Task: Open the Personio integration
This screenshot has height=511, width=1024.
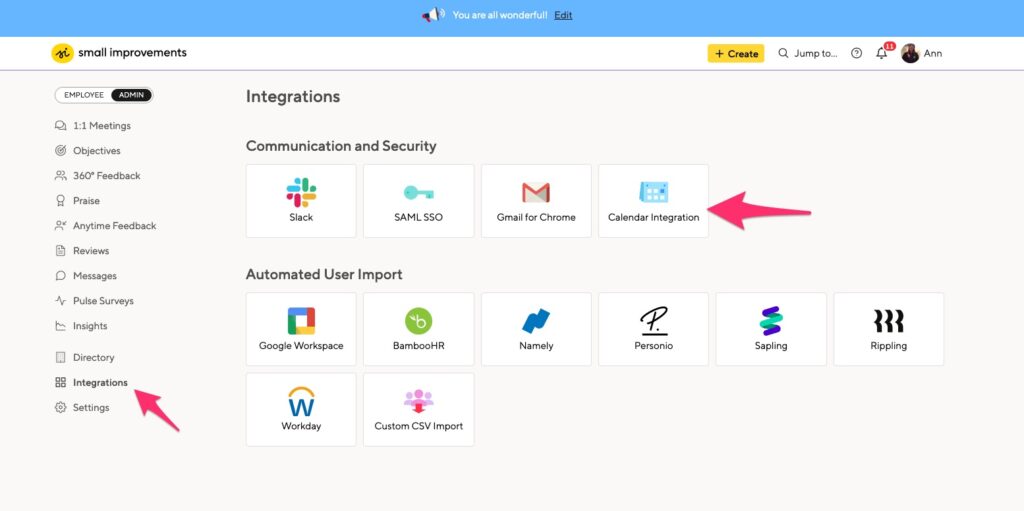Action: (x=653, y=329)
